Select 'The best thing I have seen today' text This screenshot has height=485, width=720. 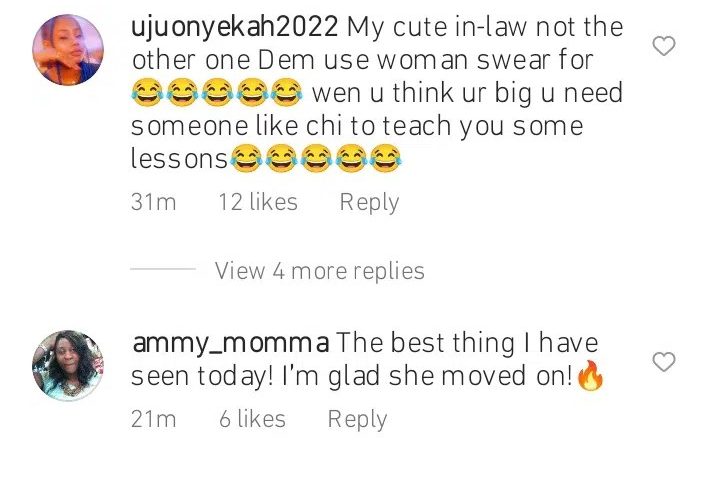coord(365,360)
